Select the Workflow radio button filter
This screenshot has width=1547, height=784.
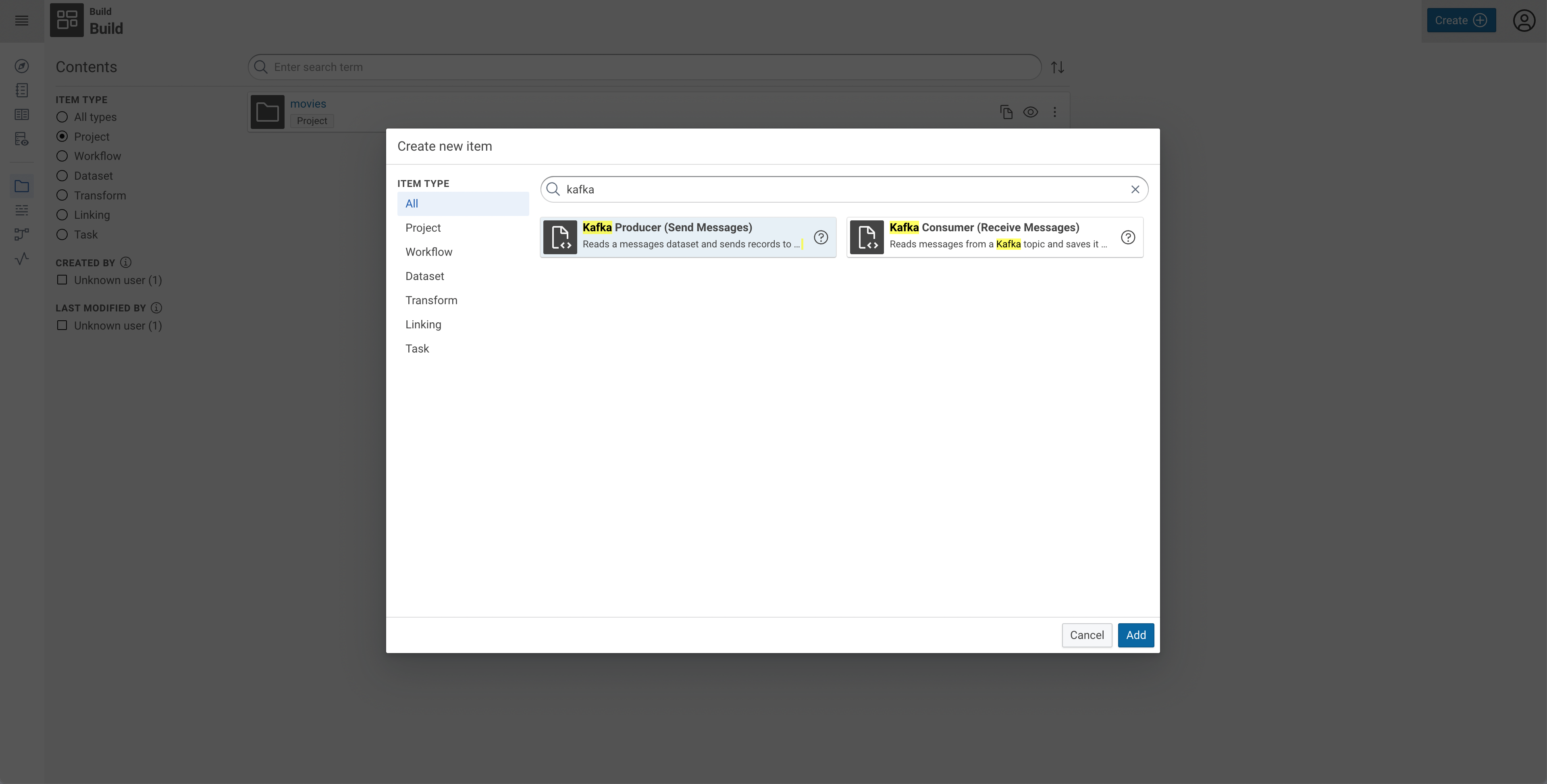(62, 156)
